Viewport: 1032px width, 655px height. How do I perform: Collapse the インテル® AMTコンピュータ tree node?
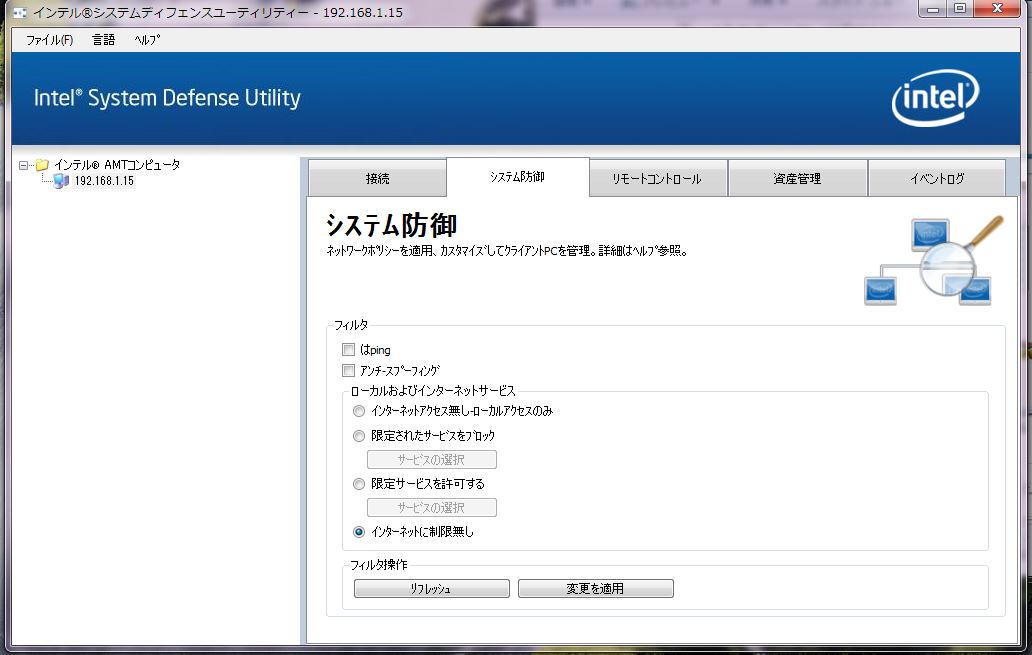click(x=24, y=165)
